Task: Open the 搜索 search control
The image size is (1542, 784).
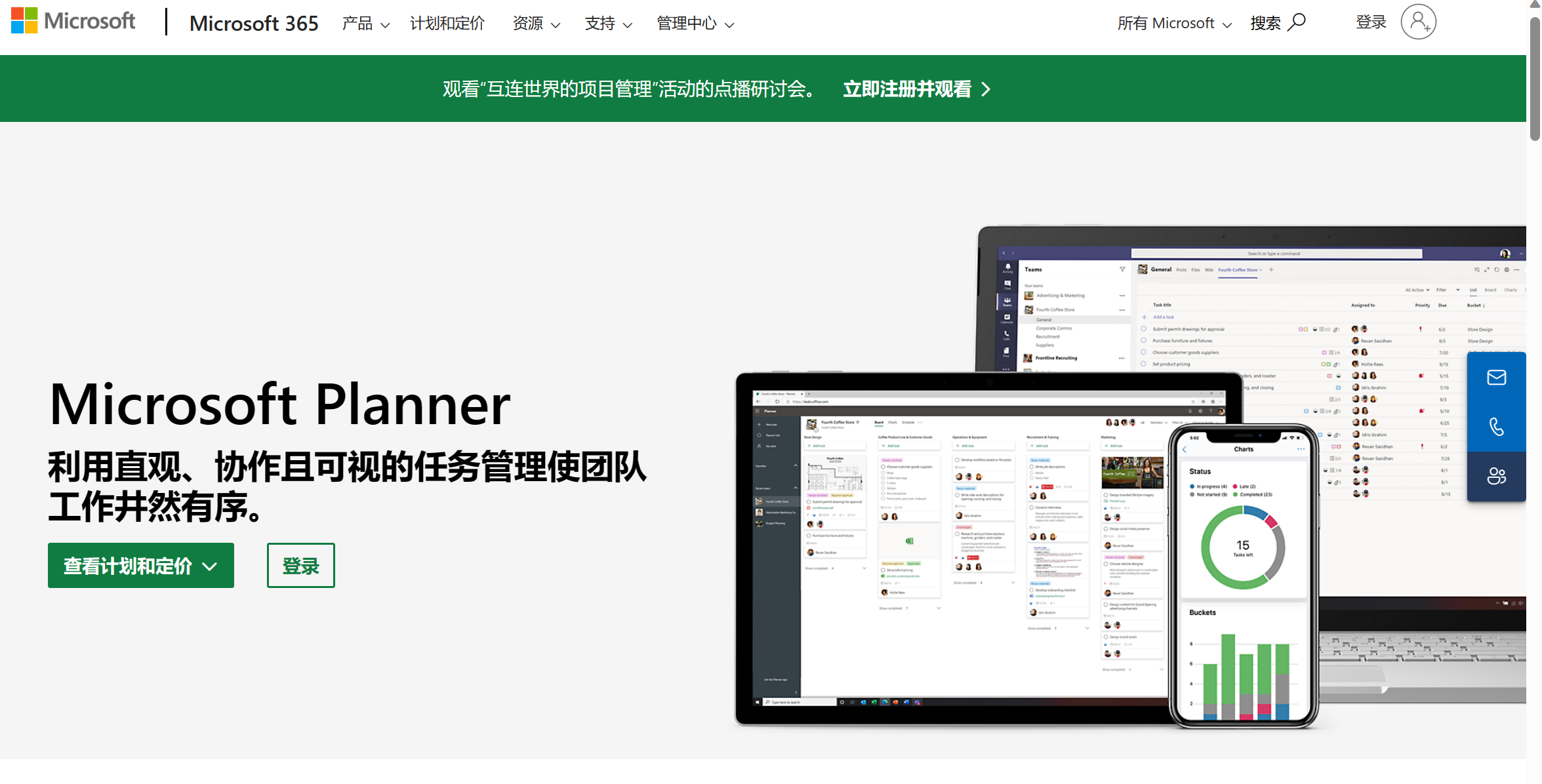Action: (x=1278, y=23)
